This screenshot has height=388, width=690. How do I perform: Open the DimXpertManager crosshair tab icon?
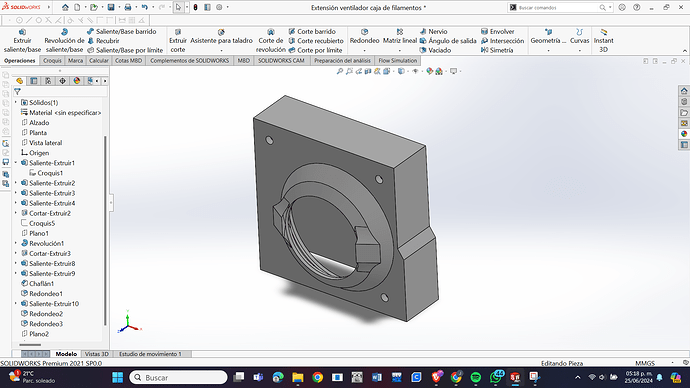pos(62,81)
